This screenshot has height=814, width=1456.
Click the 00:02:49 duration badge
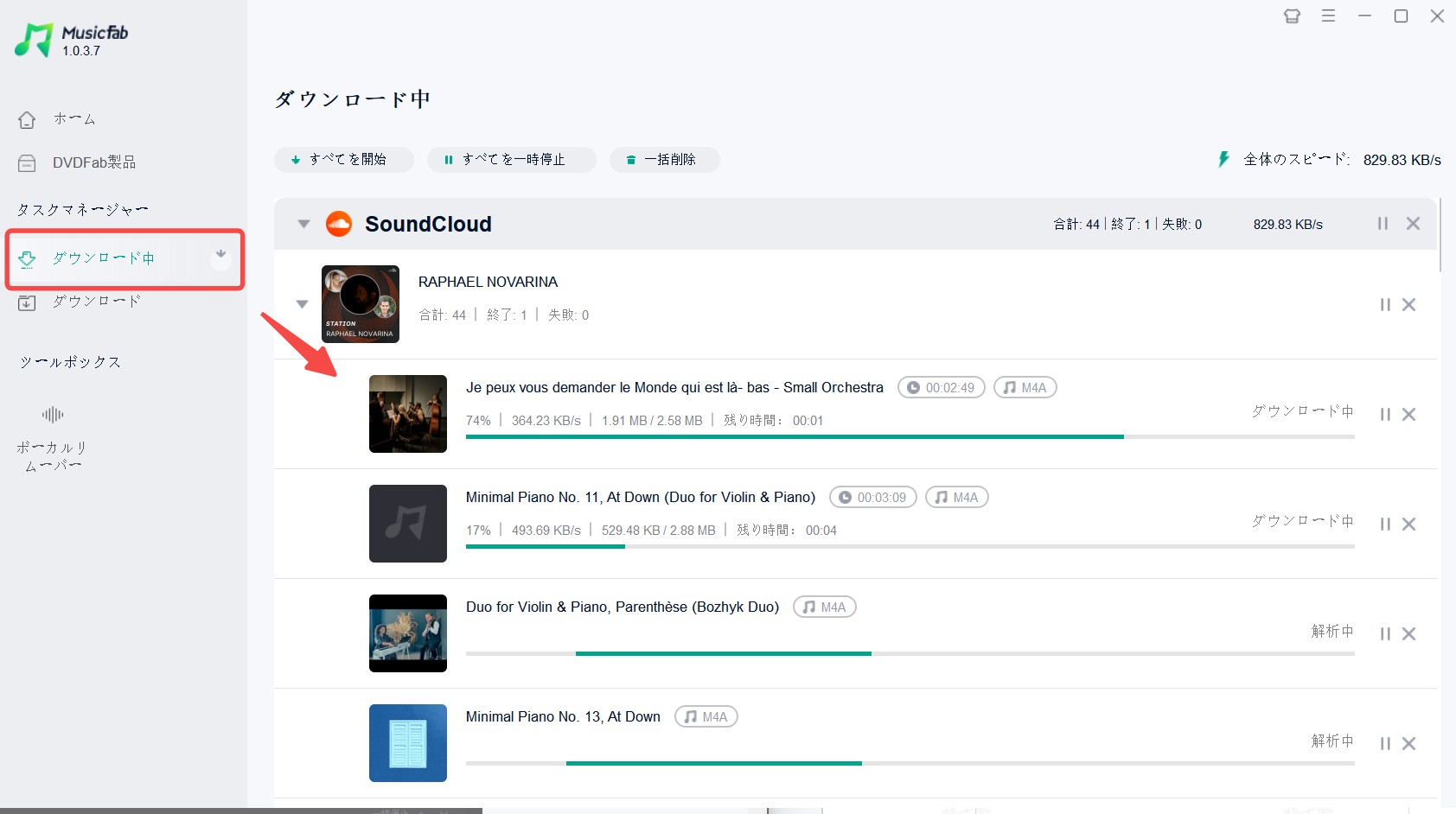pyautogui.click(x=942, y=388)
